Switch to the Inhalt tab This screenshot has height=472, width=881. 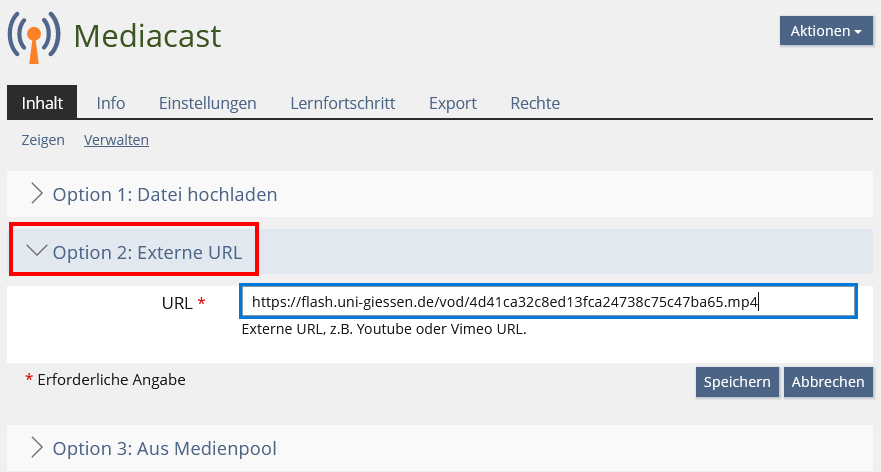point(42,103)
